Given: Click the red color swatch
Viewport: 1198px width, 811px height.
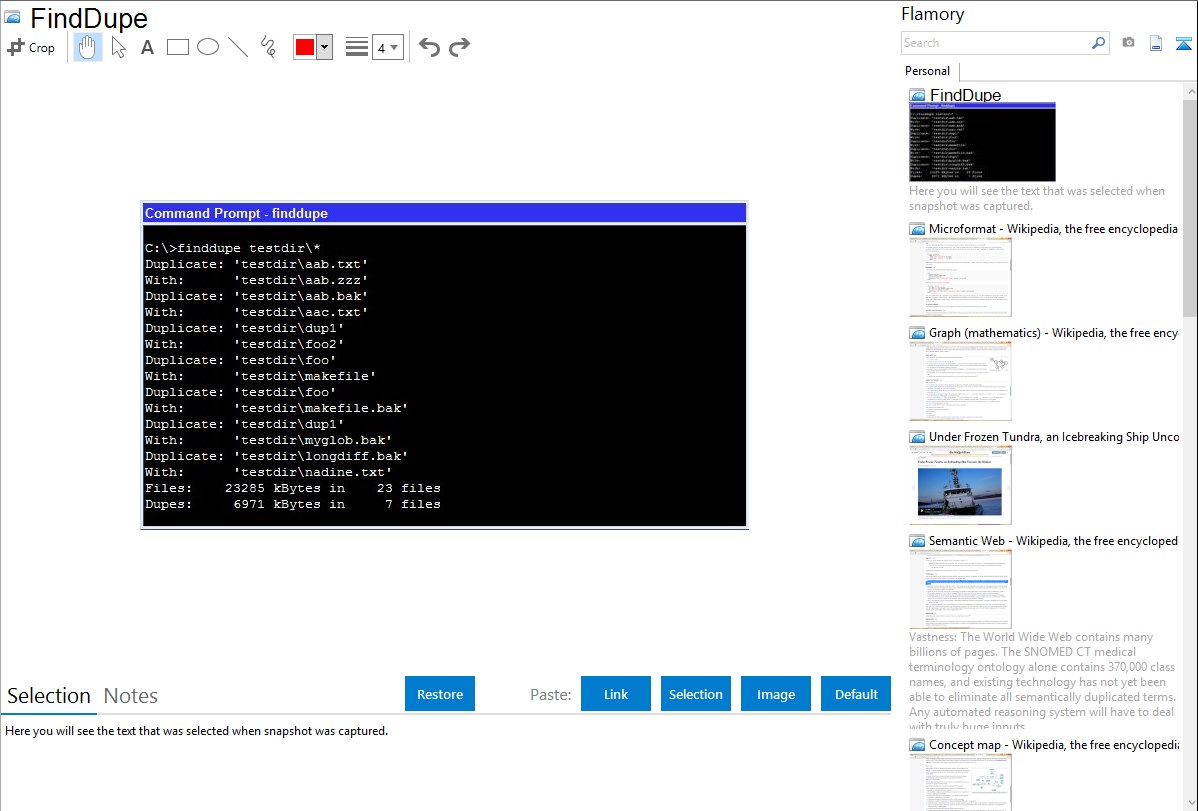Looking at the screenshot, I should [x=305, y=47].
